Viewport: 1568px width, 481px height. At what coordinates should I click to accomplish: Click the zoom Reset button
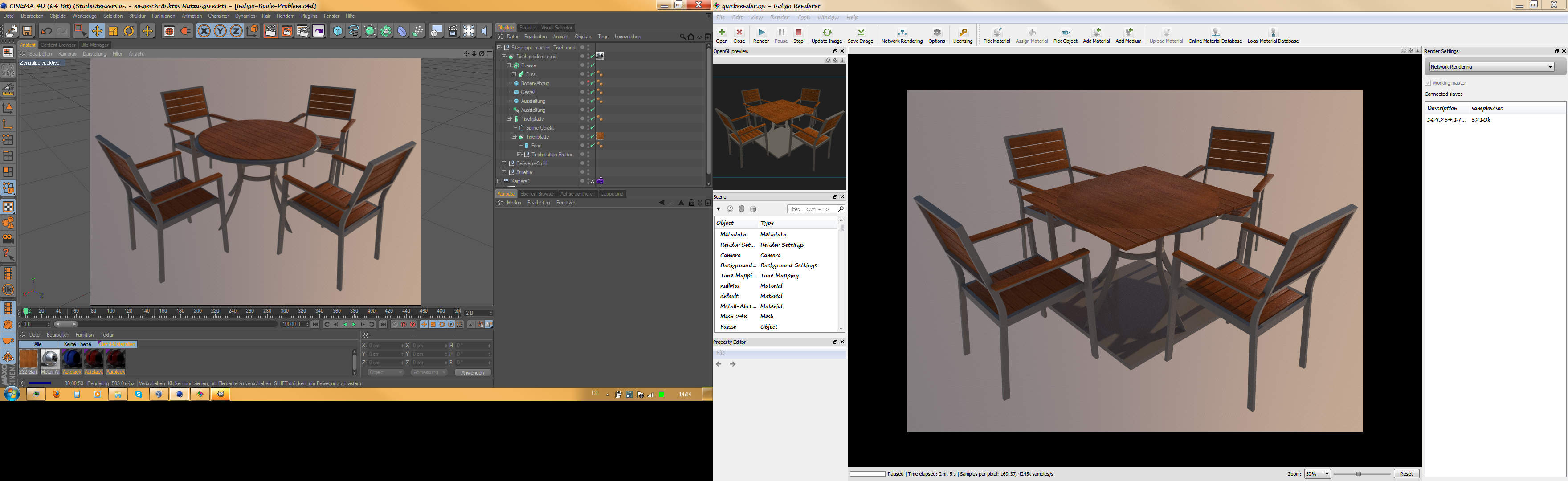pyautogui.click(x=1406, y=474)
